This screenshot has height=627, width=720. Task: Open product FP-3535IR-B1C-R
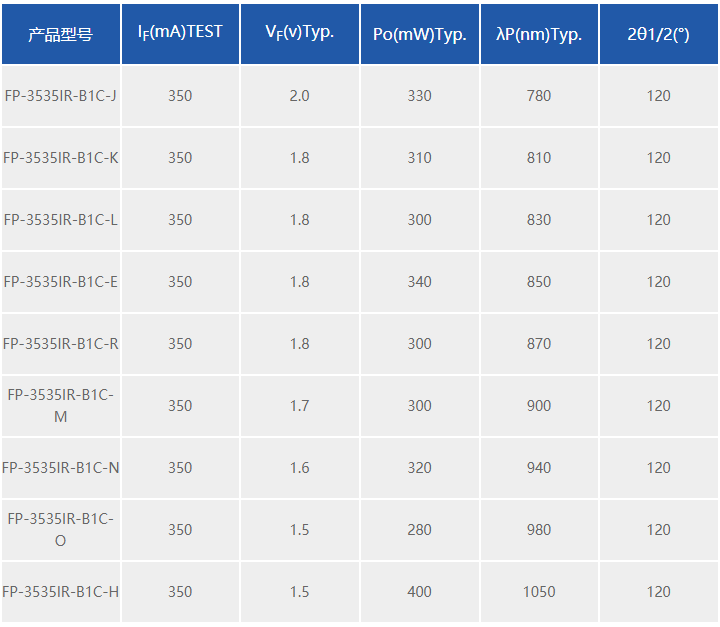pyautogui.click(x=61, y=344)
